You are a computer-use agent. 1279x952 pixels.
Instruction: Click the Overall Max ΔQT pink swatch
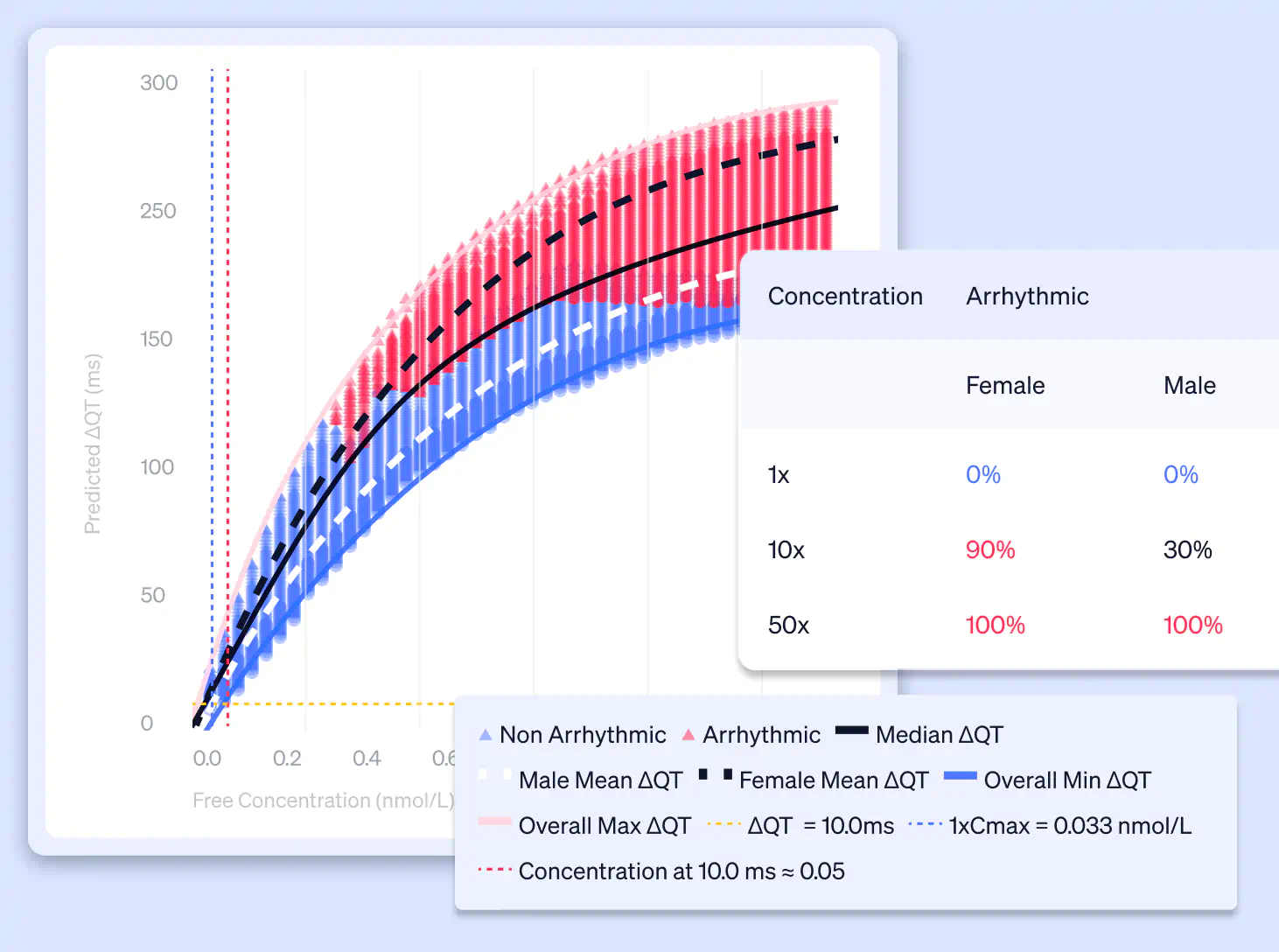click(x=494, y=822)
